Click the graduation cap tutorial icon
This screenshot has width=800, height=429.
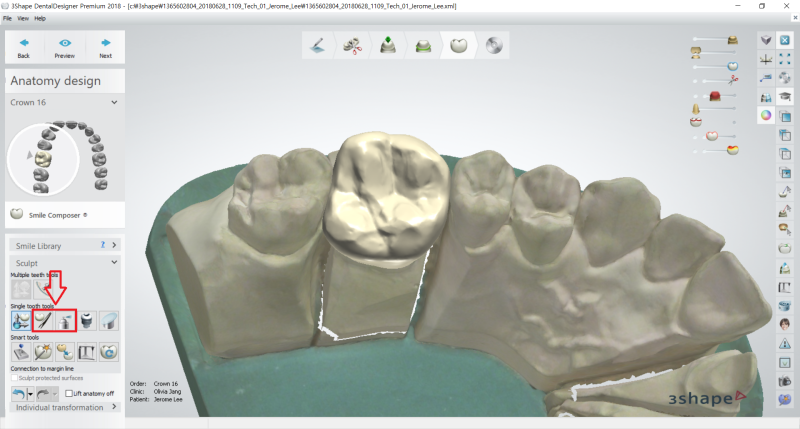click(785, 97)
